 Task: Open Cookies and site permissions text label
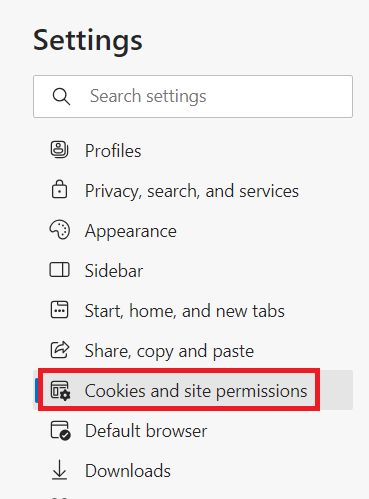point(196,391)
